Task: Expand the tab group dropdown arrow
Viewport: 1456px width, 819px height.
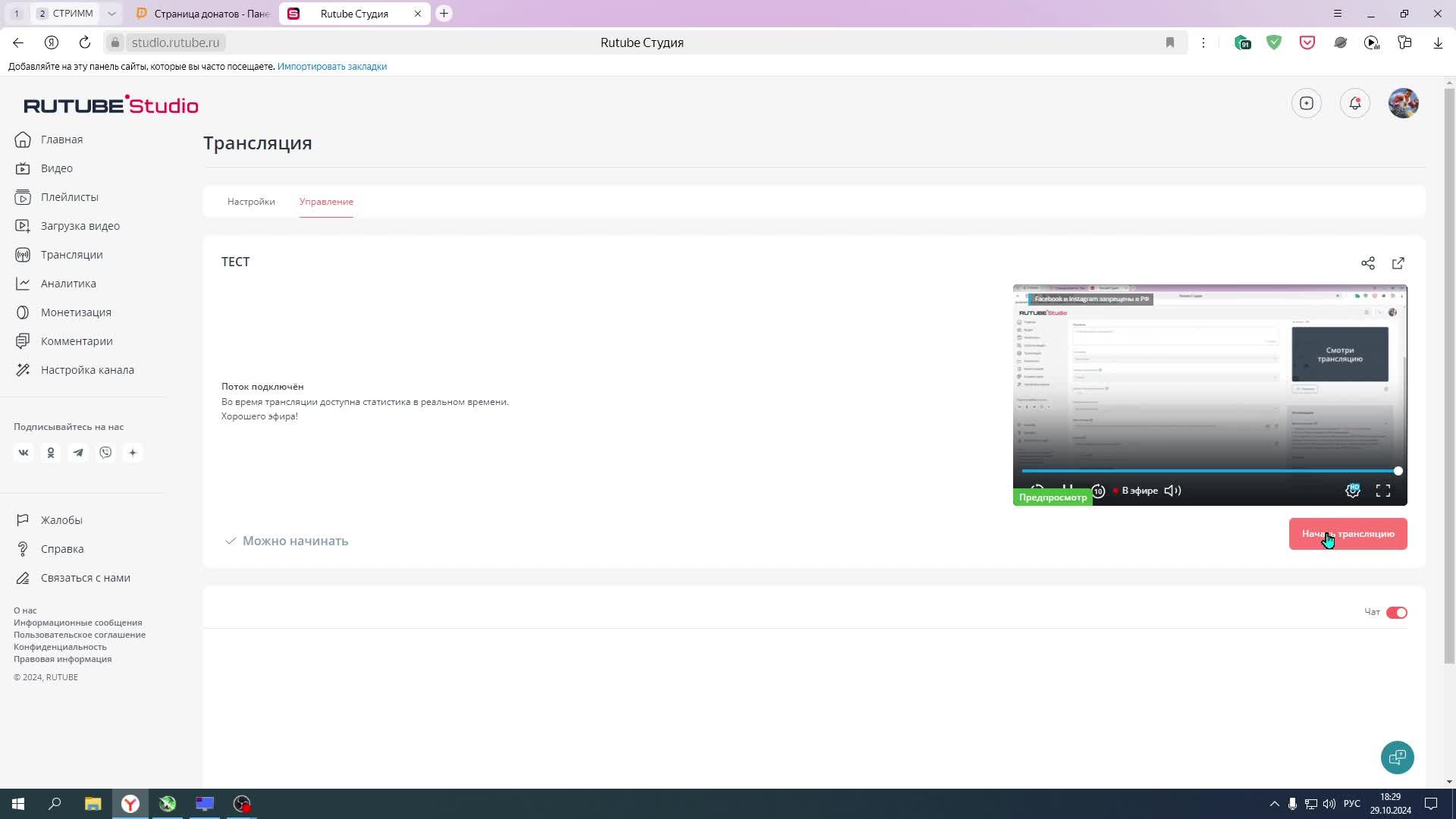Action: 111,14
